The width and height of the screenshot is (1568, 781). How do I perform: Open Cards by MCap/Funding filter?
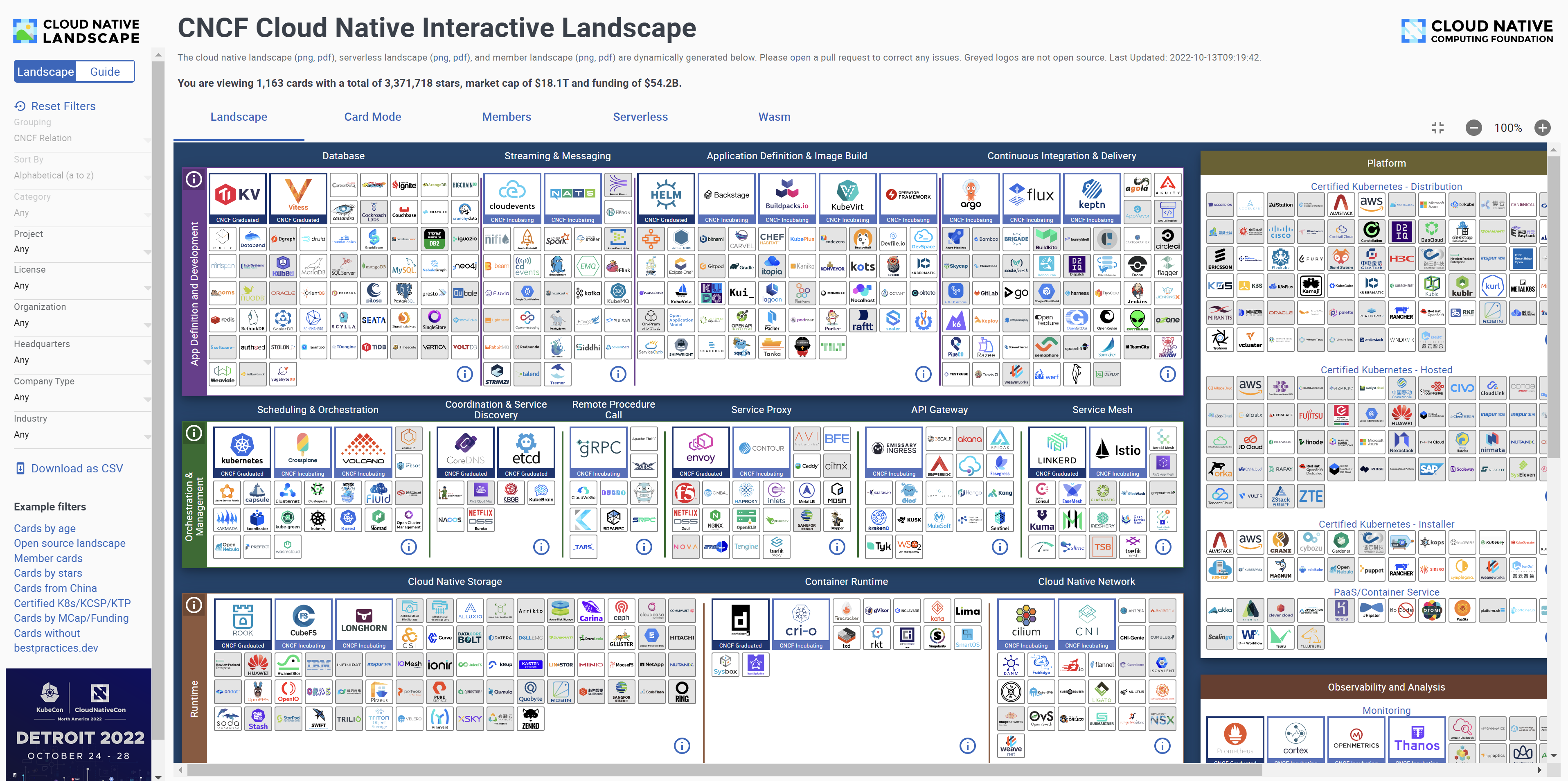click(x=71, y=618)
